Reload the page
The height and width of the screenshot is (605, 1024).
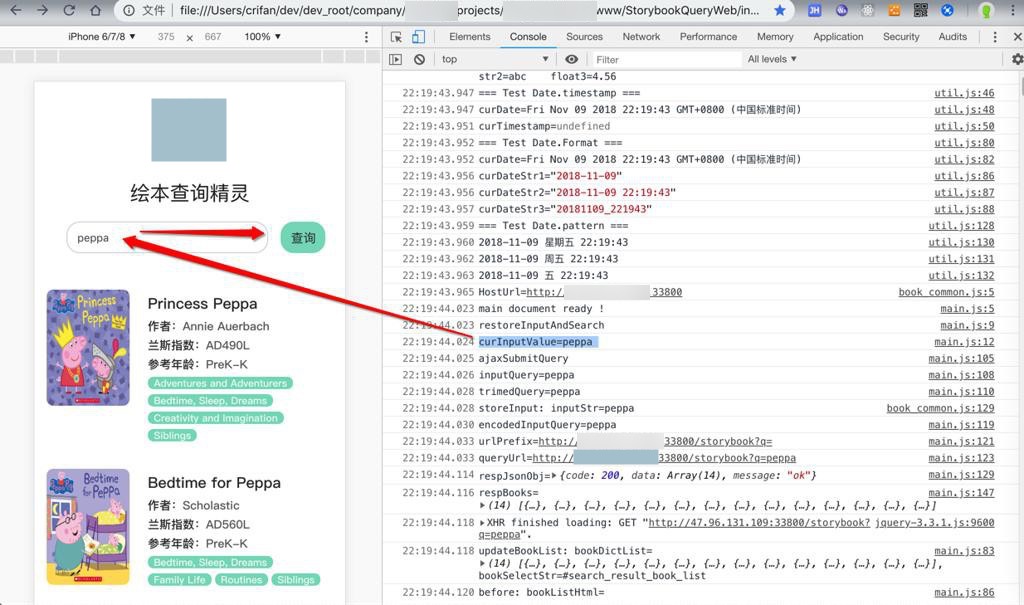point(69,10)
